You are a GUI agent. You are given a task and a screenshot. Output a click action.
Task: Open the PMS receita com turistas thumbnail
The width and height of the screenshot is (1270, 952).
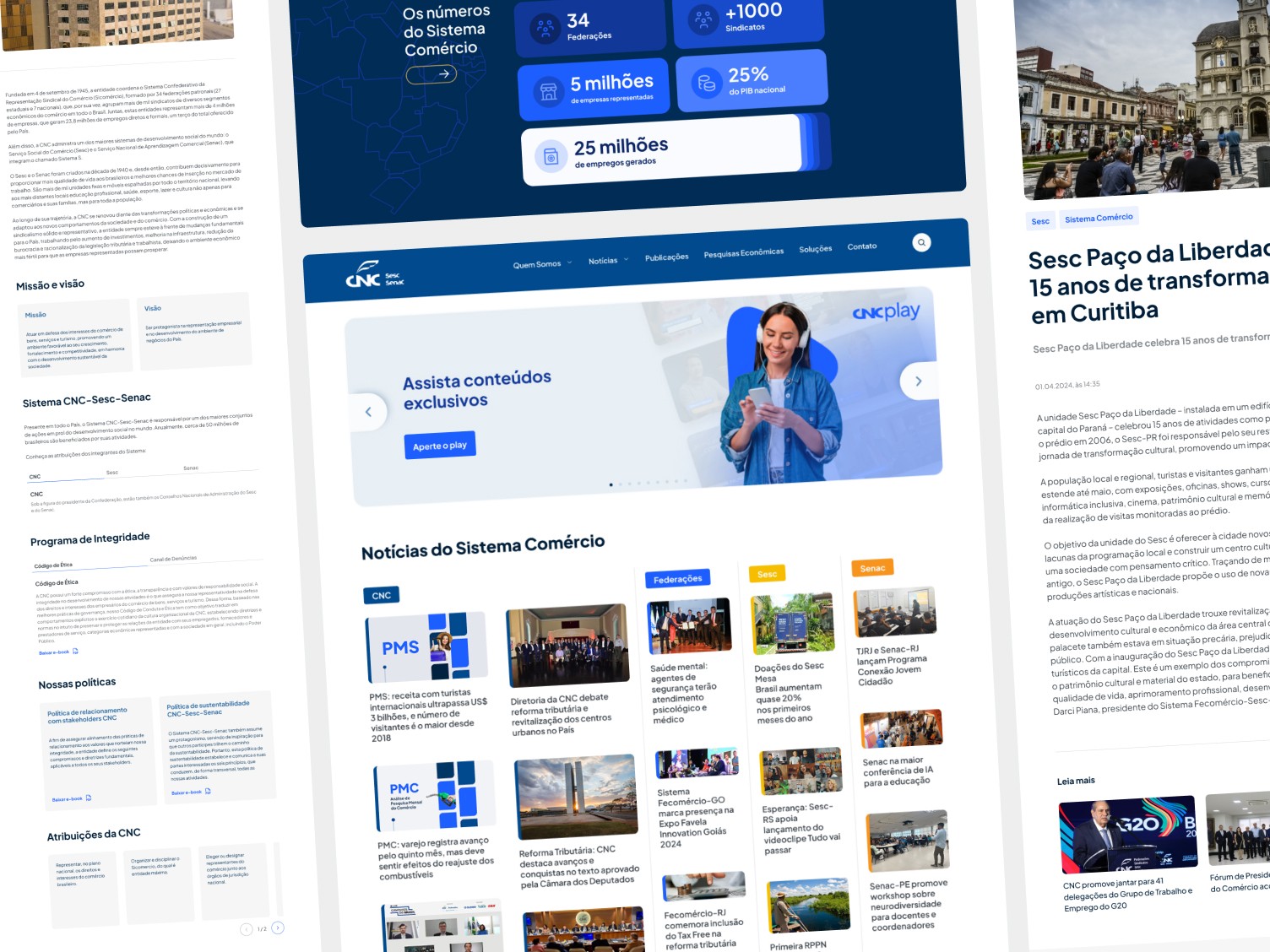coord(427,646)
